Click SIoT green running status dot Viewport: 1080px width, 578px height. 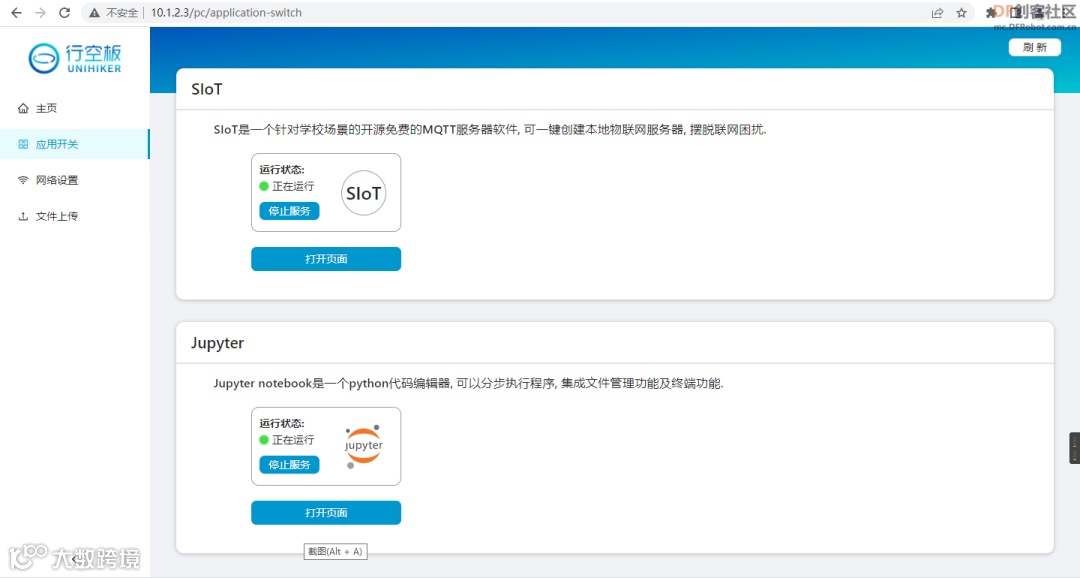(264, 186)
